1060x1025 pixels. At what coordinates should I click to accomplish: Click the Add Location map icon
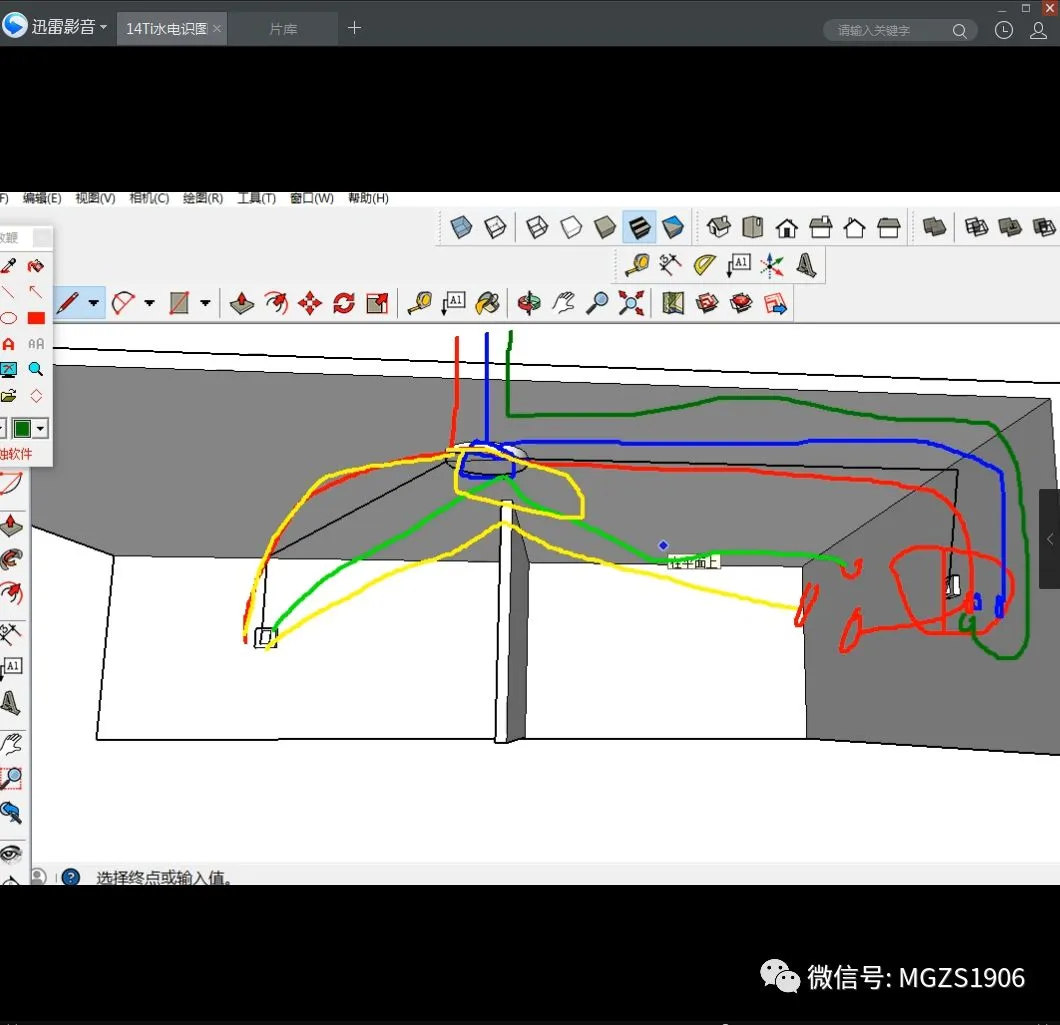673,303
